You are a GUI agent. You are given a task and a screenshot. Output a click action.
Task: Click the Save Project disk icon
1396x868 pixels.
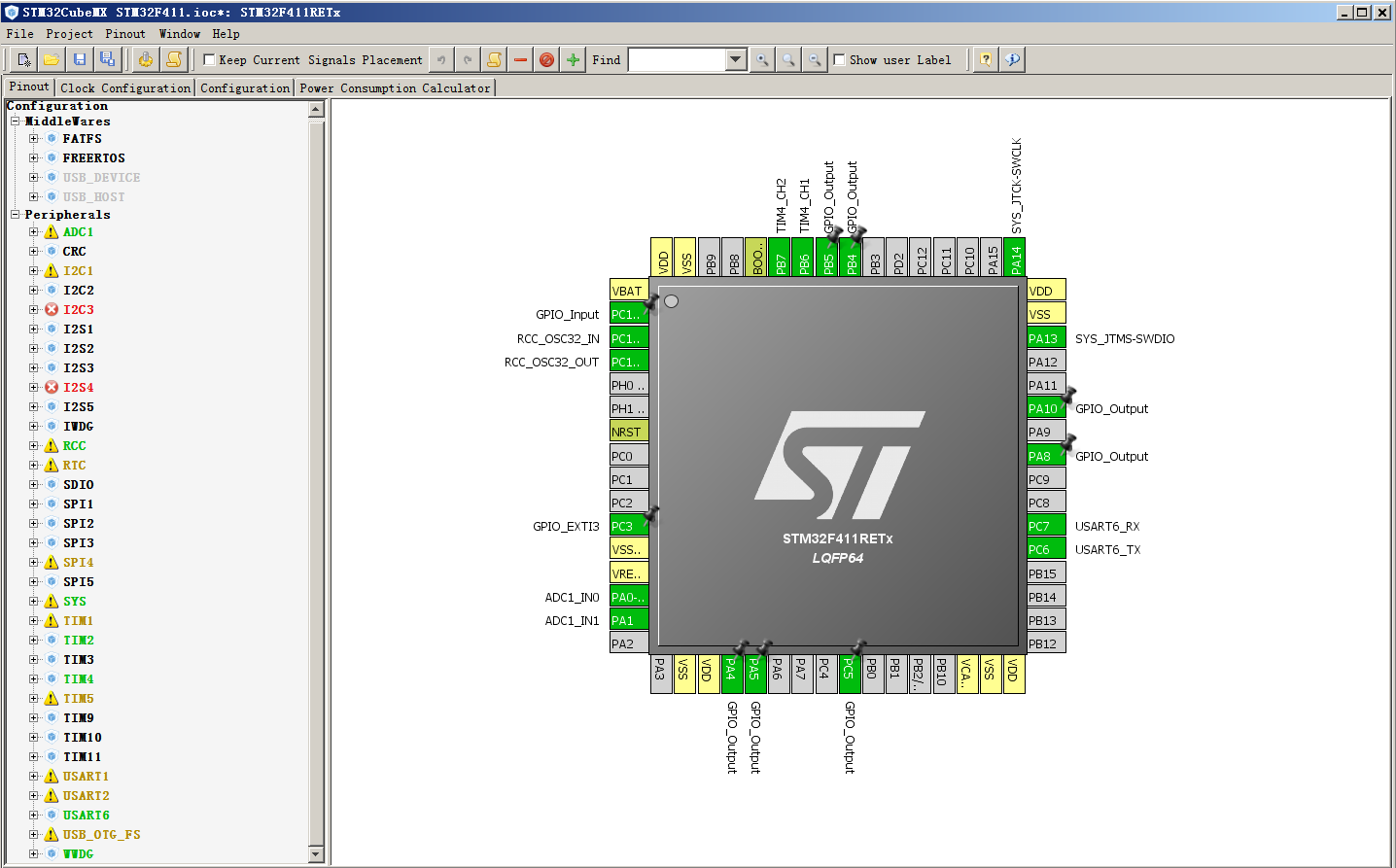pos(80,59)
